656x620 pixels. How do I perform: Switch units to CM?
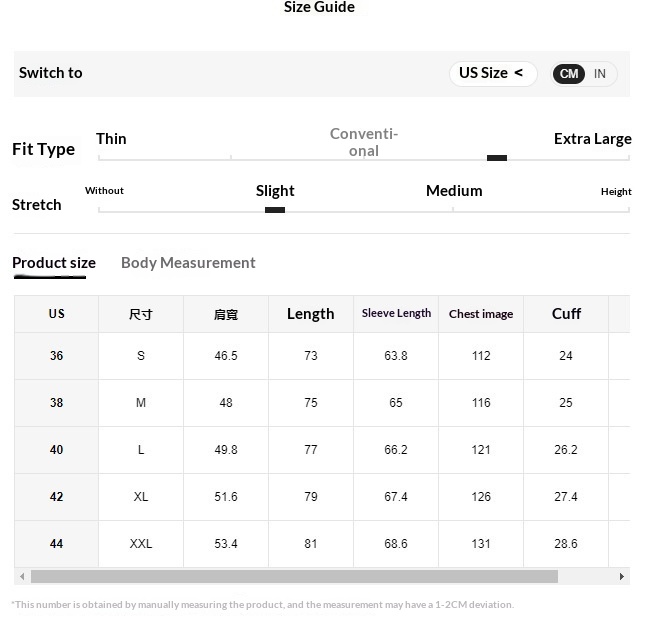click(569, 74)
